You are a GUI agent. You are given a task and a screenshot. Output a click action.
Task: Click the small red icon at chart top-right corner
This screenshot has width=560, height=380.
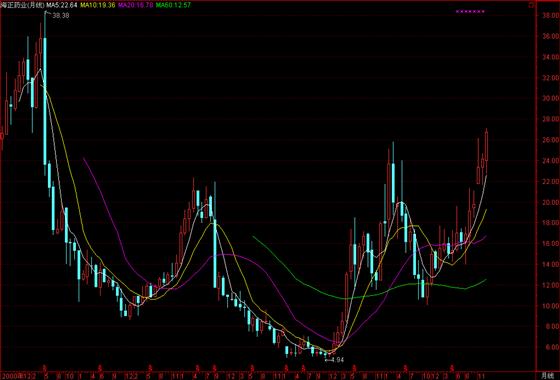532,5
